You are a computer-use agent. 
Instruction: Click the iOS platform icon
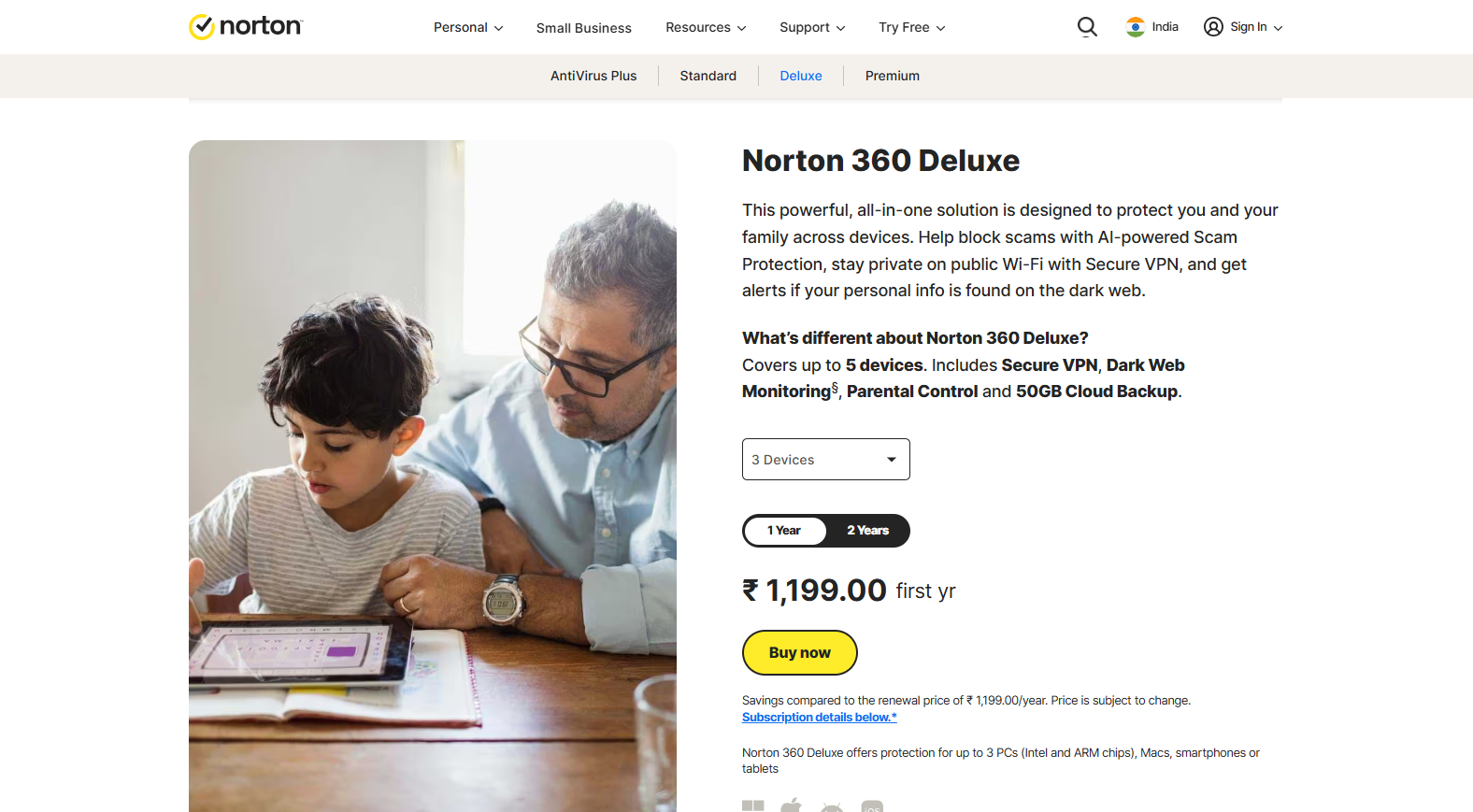tap(872, 806)
